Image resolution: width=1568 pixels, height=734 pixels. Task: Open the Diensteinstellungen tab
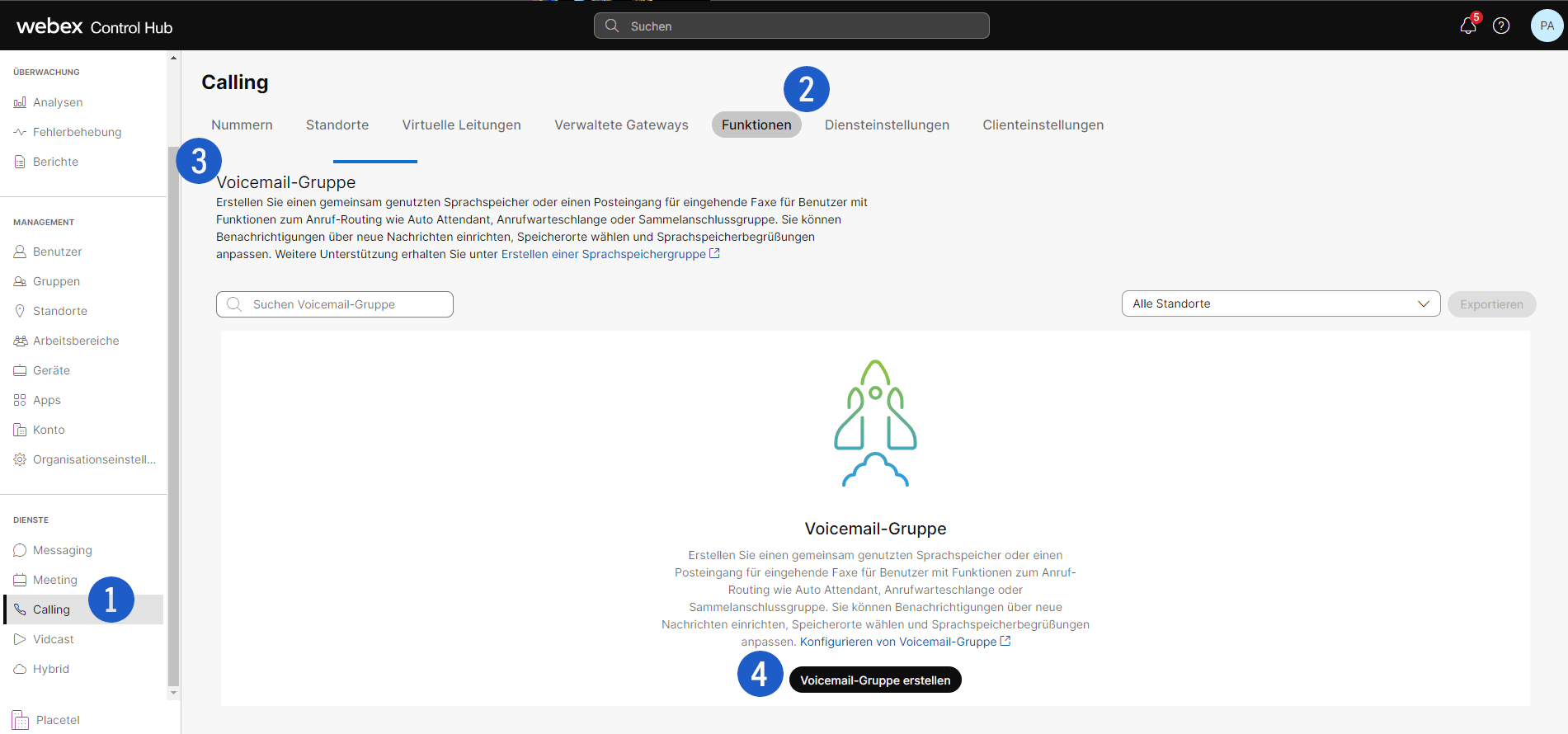[887, 125]
